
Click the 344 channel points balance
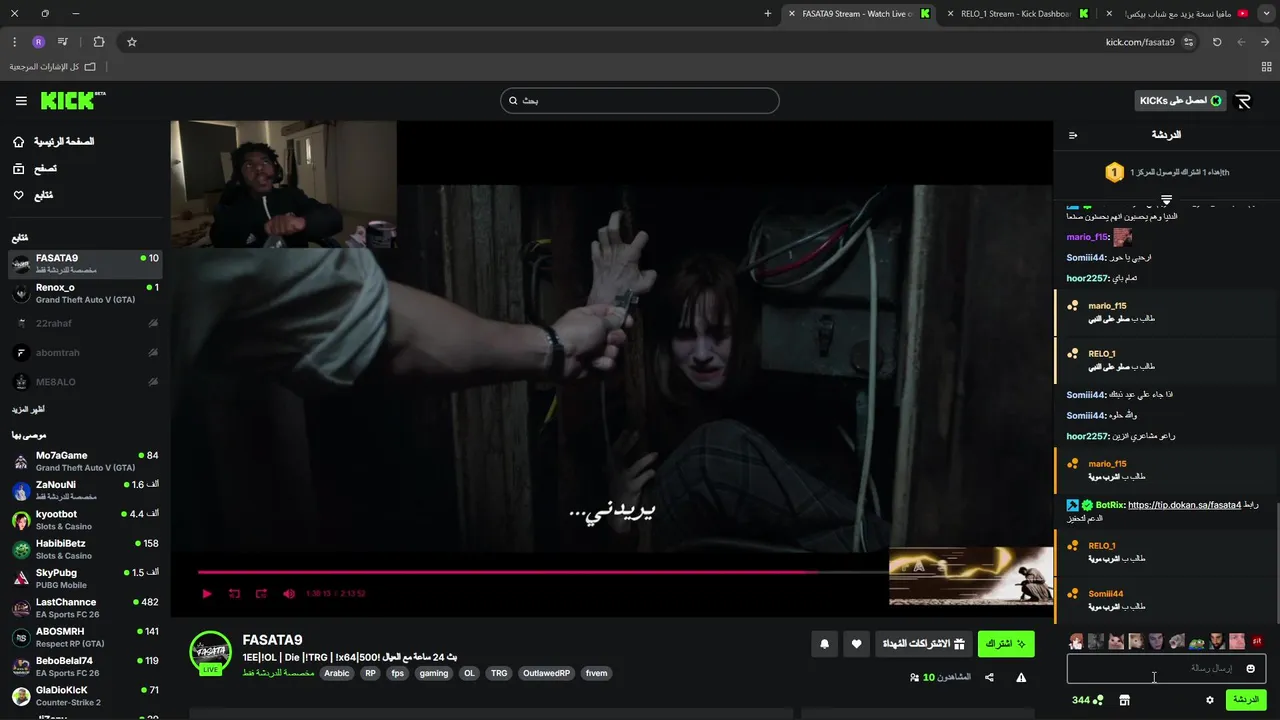1088,700
